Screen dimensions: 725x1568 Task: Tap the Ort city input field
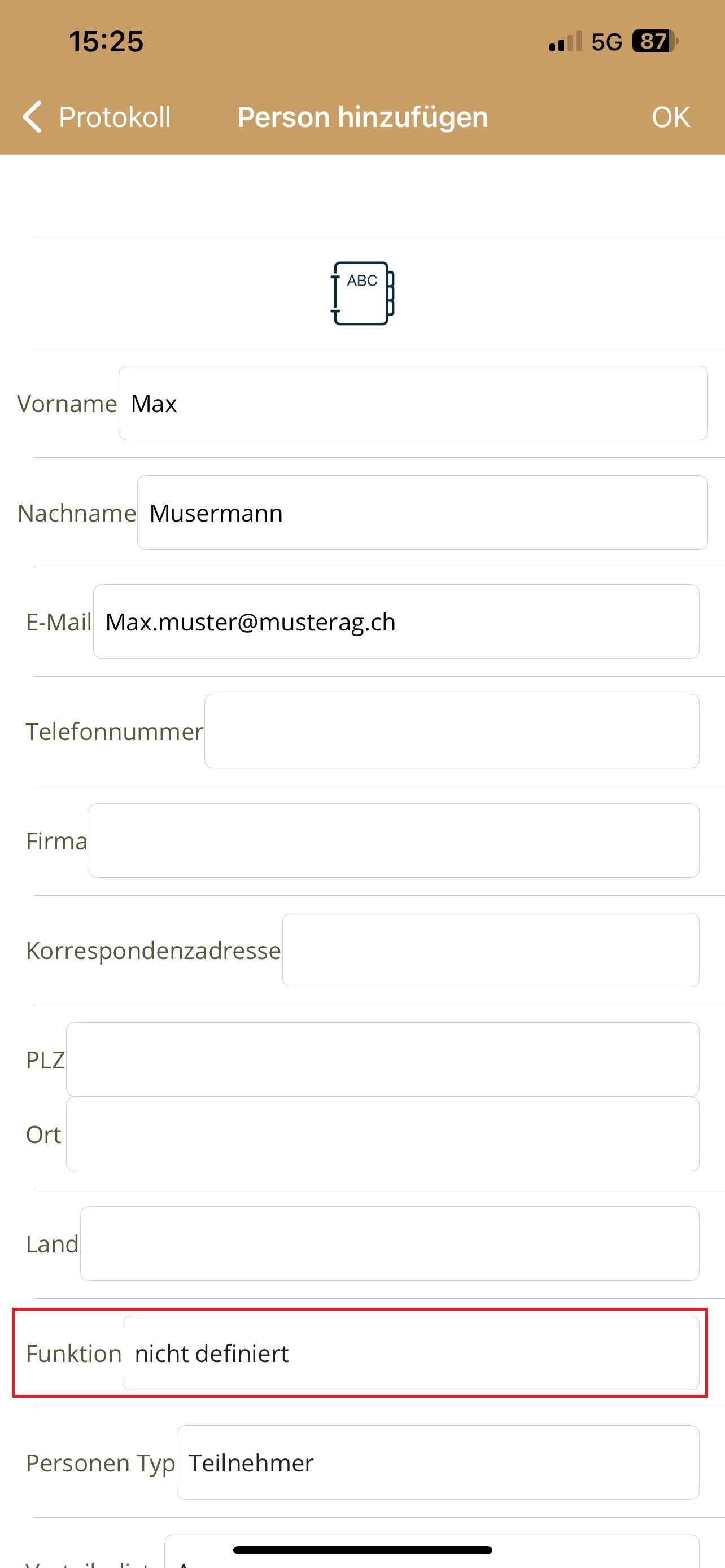click(x=382, y=1134)
